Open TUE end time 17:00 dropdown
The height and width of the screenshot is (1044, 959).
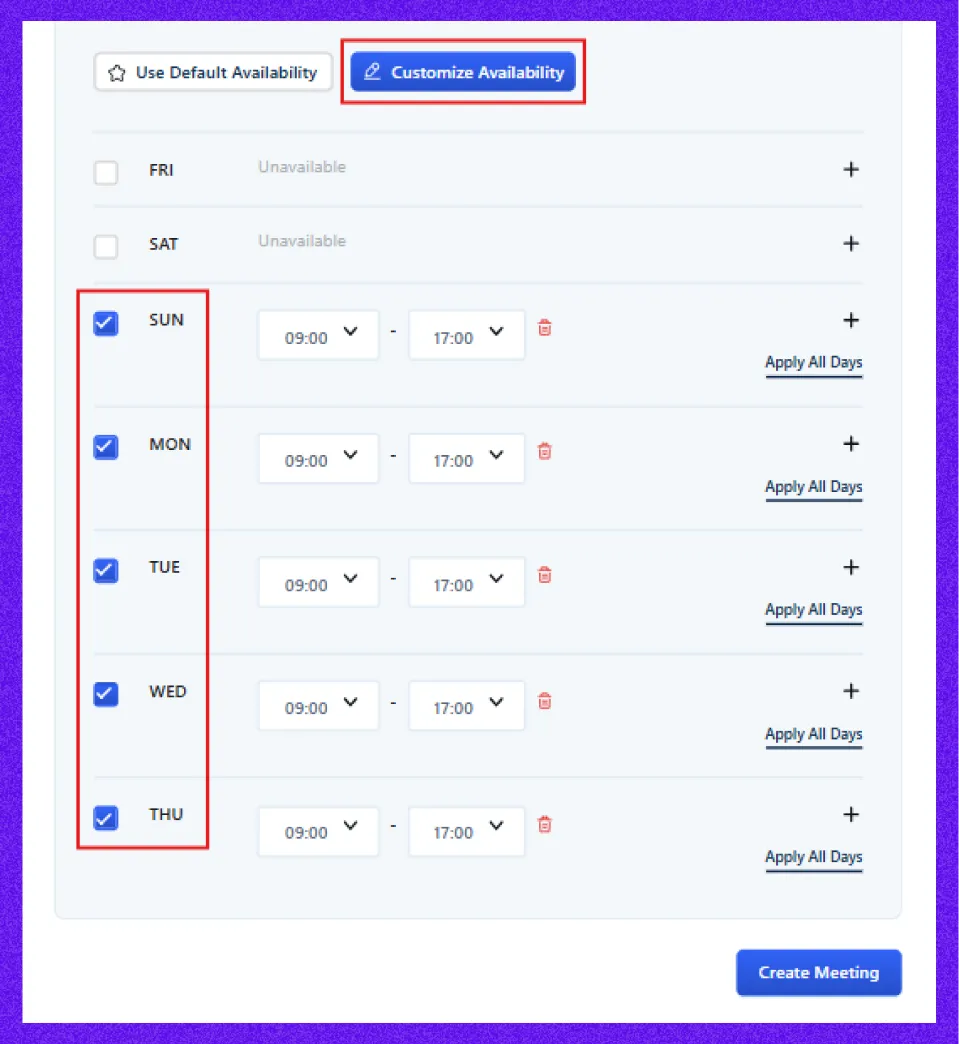point(466,582)
